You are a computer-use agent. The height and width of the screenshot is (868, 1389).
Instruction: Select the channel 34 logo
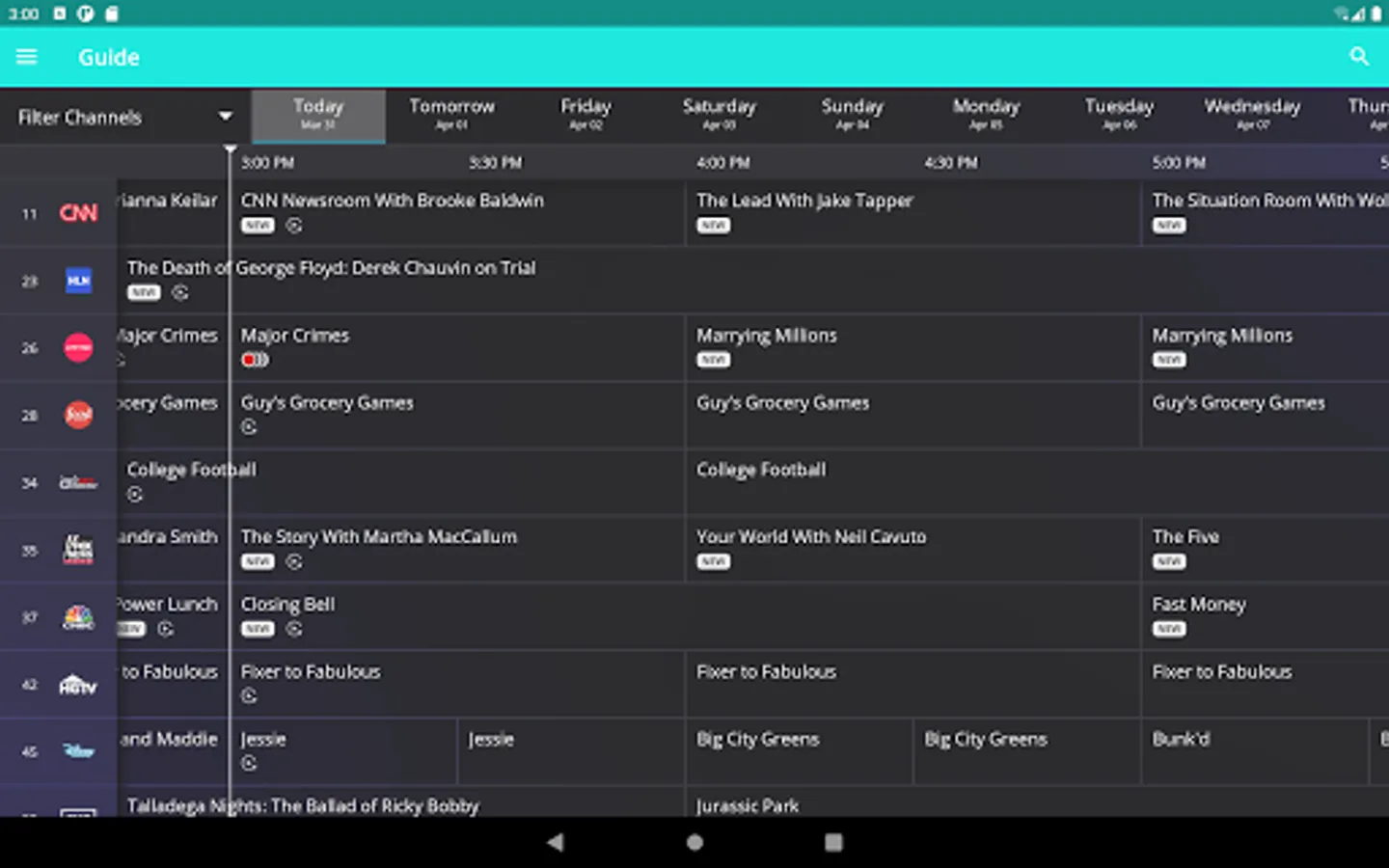pos(78,482)
